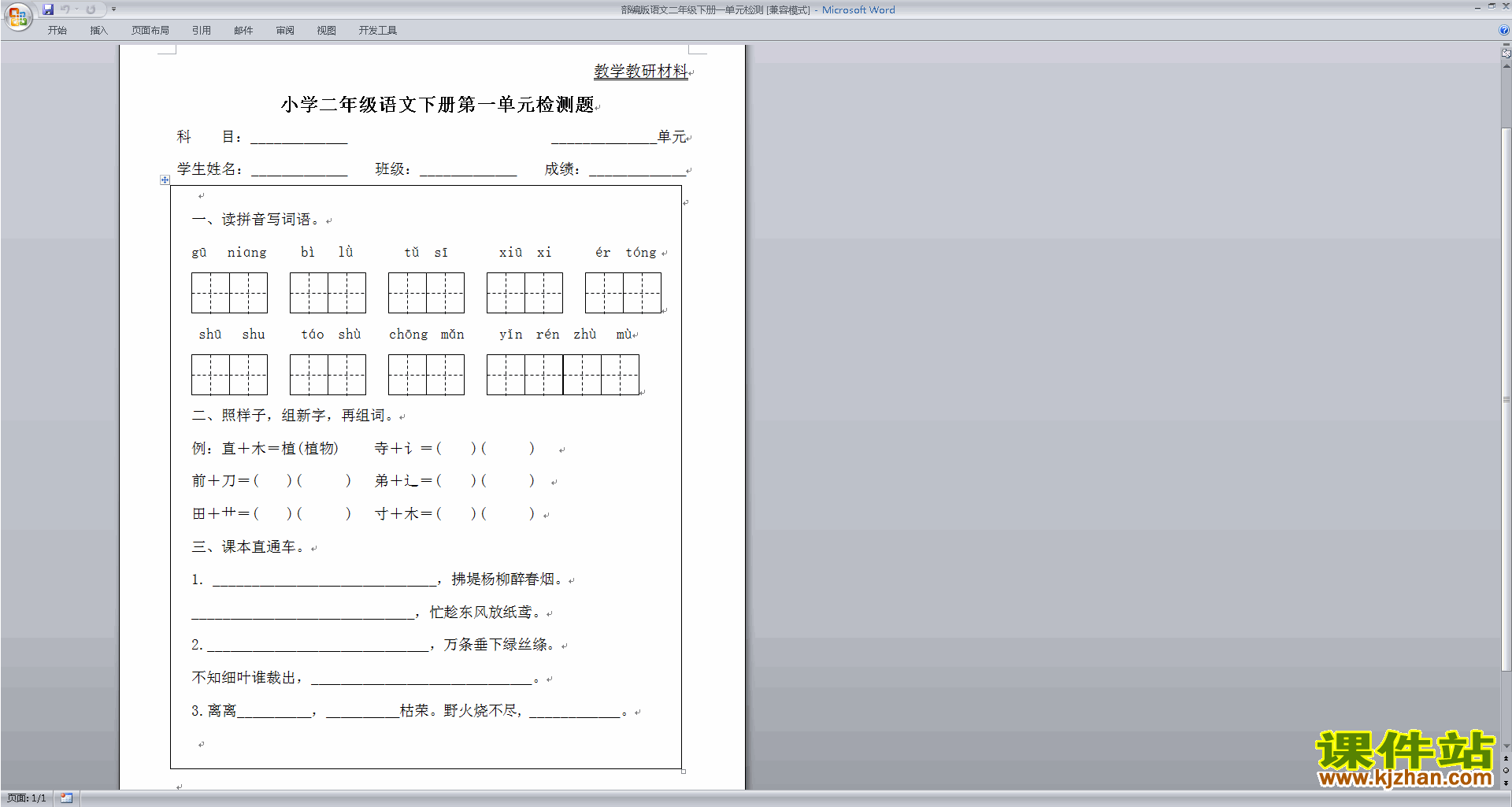Click text 前＋刀＝

point(220,481)
